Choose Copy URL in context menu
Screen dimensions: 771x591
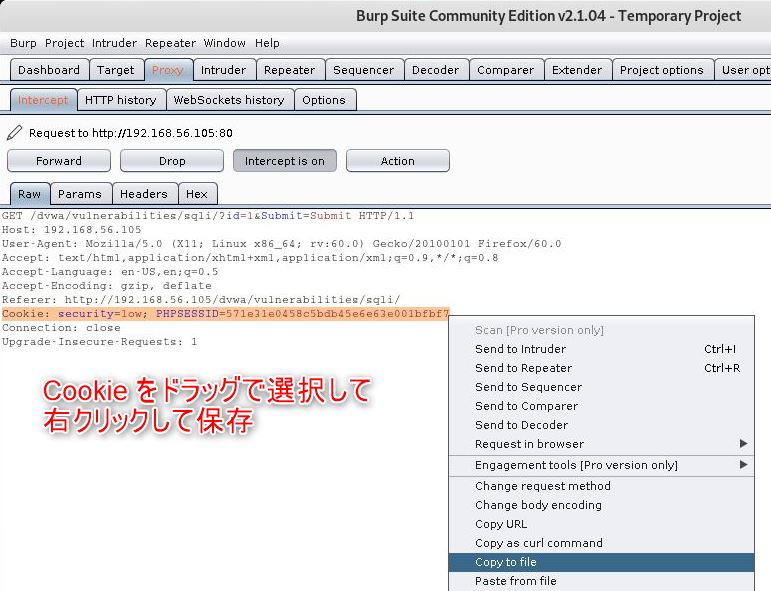(x=601, y=524)
